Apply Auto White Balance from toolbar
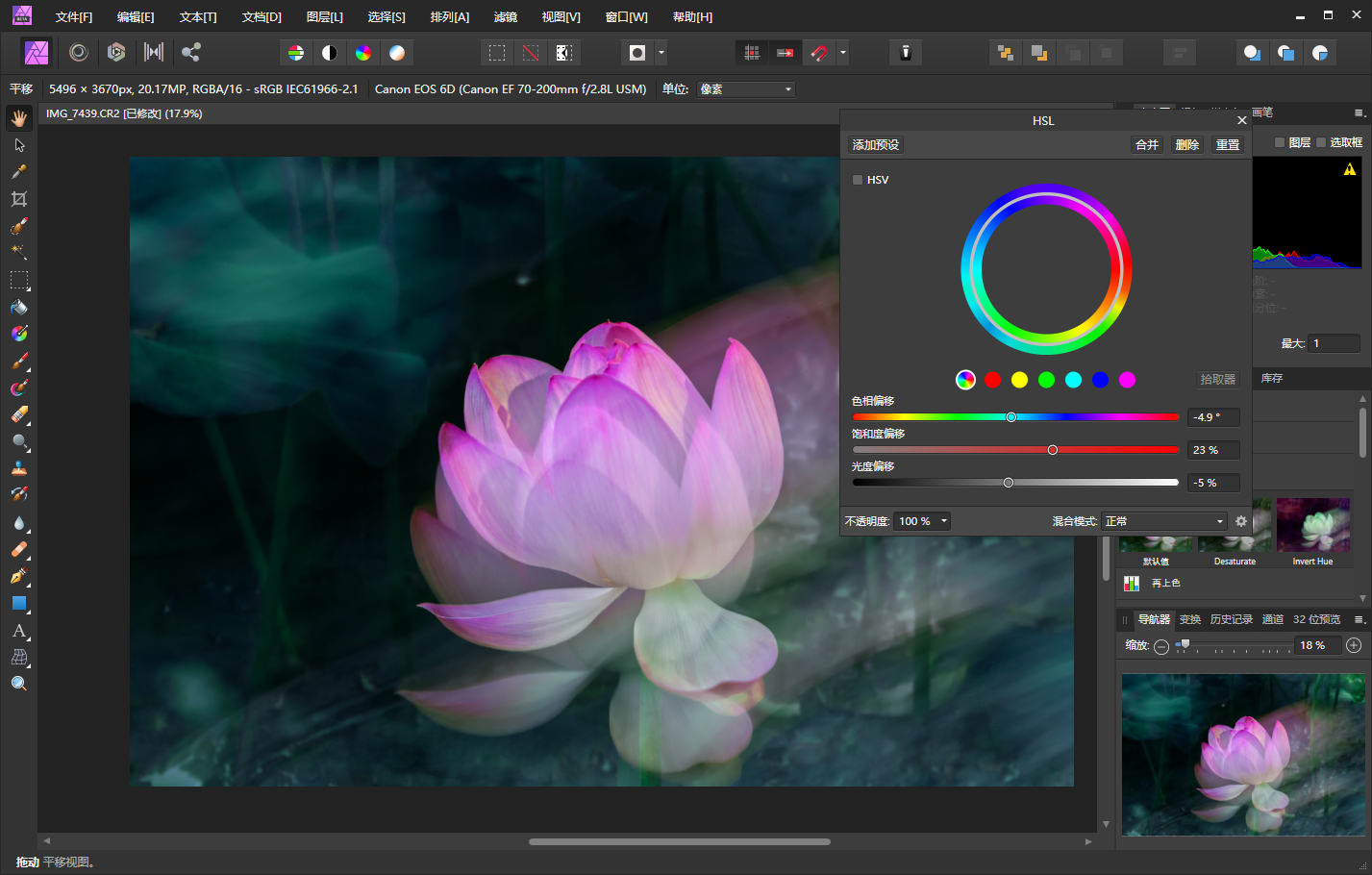The height and width of the screenshot is (875, 1372). [397, 53]
